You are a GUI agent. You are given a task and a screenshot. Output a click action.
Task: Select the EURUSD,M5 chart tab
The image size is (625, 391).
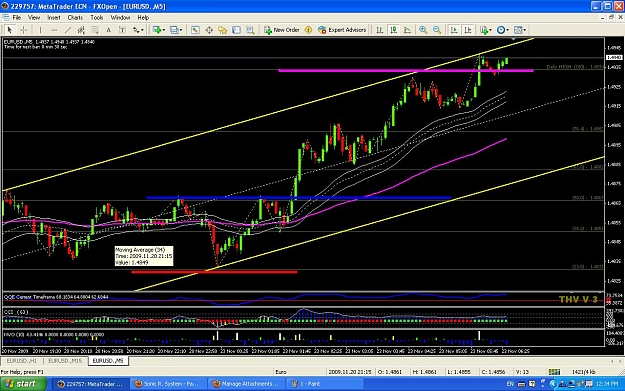(x=108, y=361)
